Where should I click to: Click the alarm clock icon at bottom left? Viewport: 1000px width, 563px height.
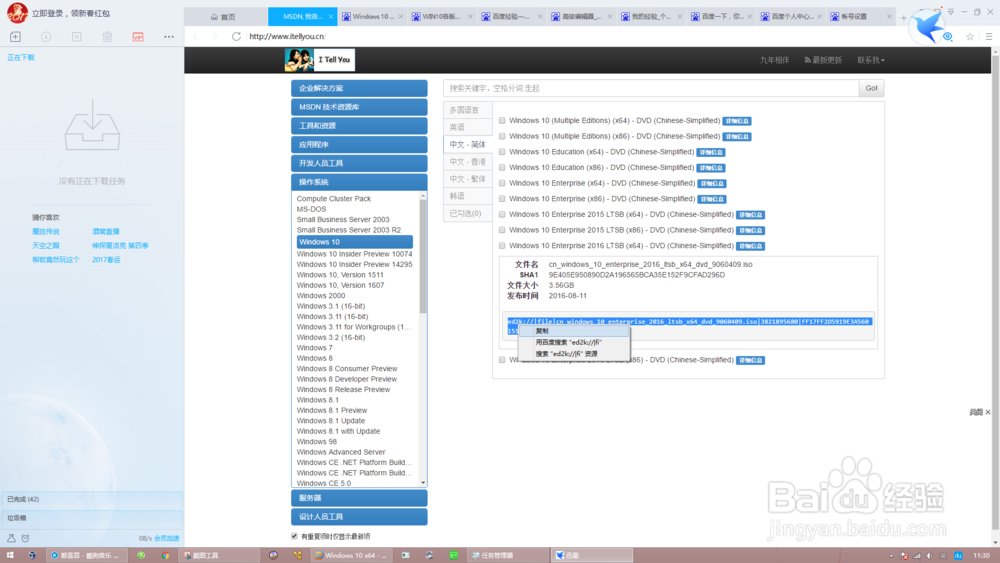pos(26,538)
